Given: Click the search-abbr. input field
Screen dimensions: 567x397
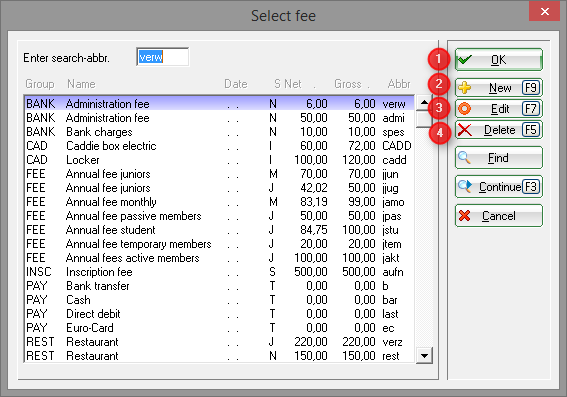Looking at the screenshot, I should point(162,57).
